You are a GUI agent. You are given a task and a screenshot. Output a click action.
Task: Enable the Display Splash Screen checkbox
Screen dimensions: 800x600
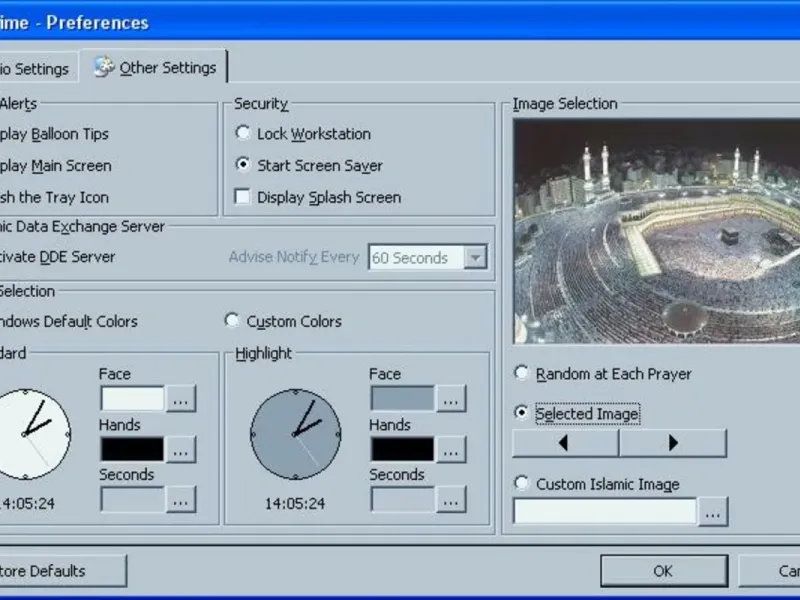242,196
